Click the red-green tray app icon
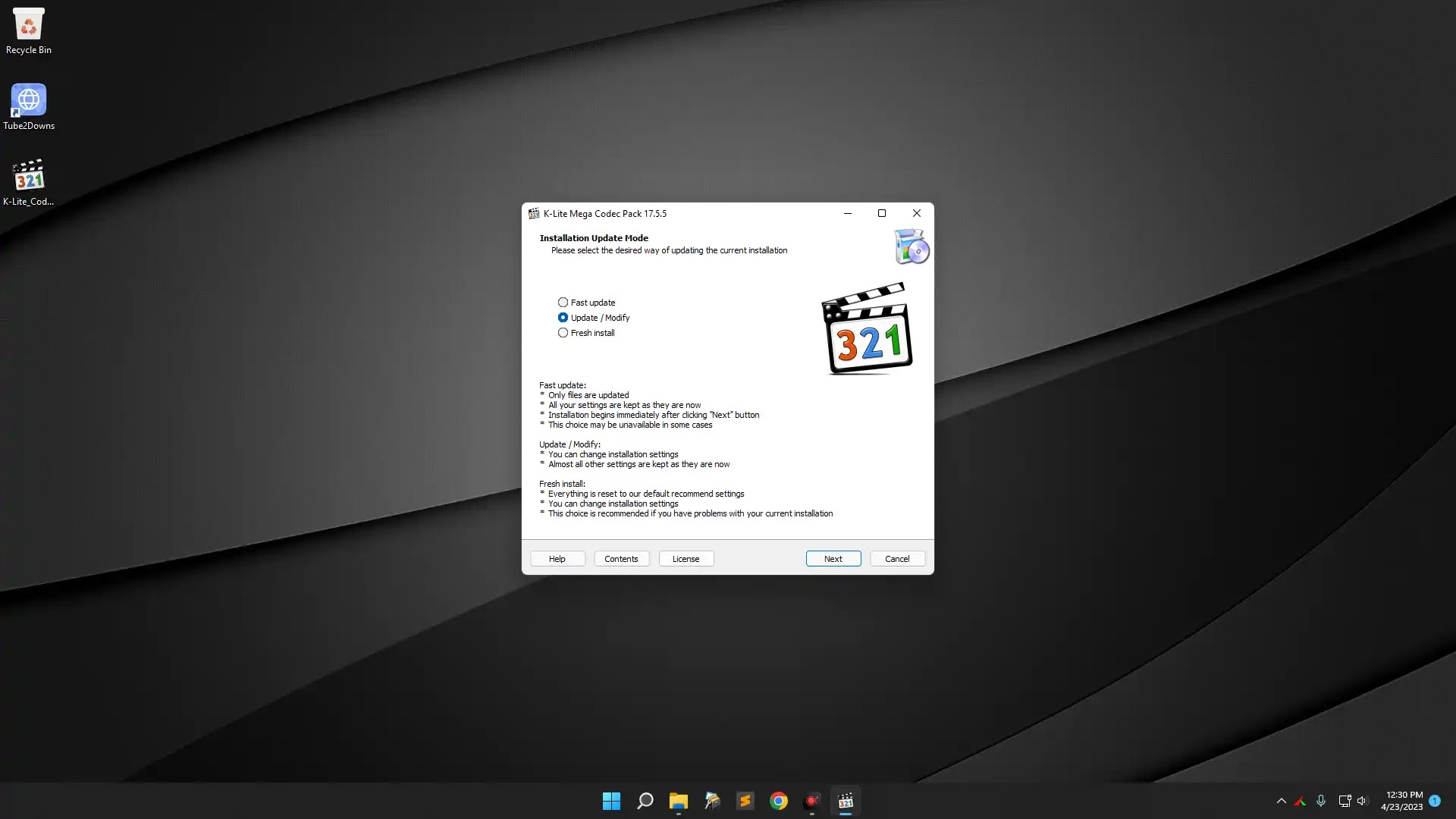Image resolution: width=1456 pixels, height=819 pixels. pyautogui.click(x=1300, y=801)
